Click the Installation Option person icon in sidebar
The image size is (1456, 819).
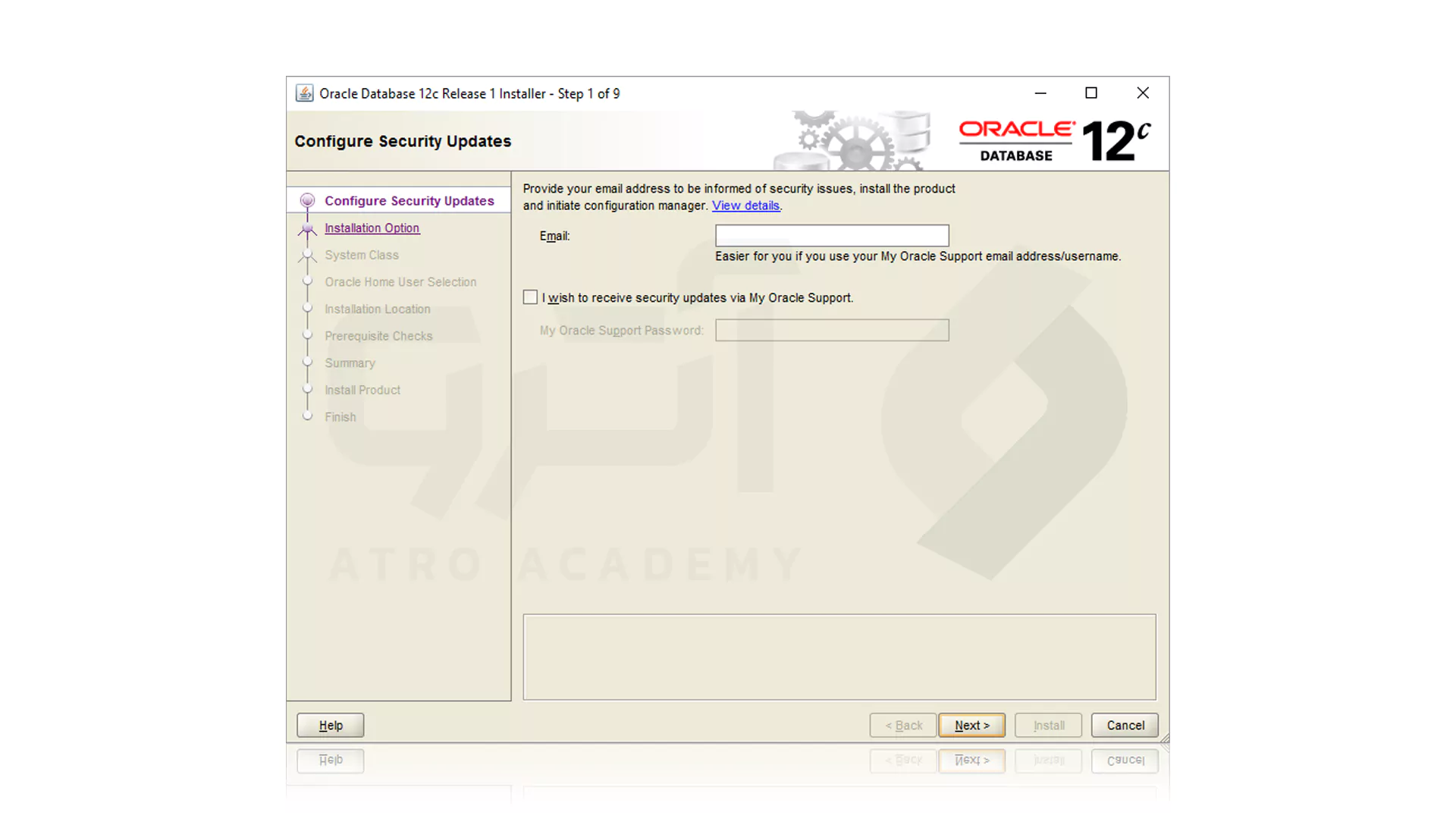tap(307, 230)
